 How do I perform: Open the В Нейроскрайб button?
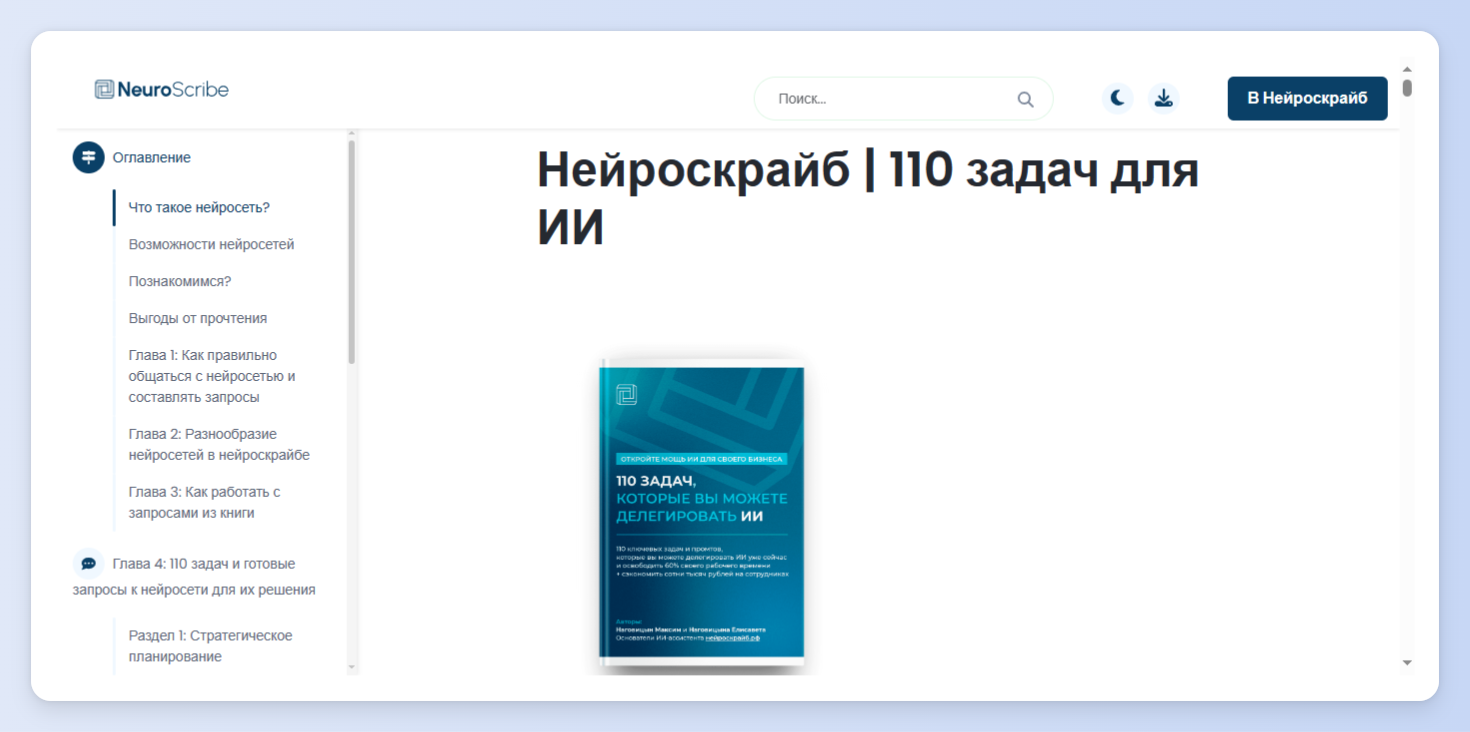pos(1307,98)
